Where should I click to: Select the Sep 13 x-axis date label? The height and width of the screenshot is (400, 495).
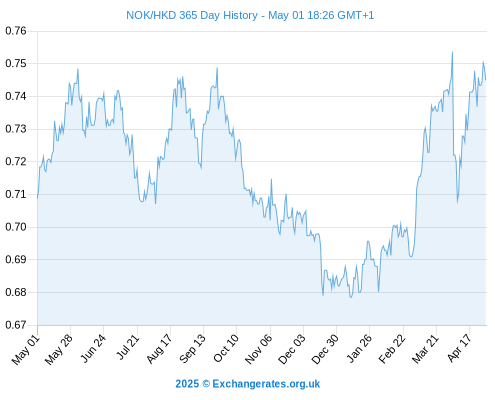(x=192, y=349)
